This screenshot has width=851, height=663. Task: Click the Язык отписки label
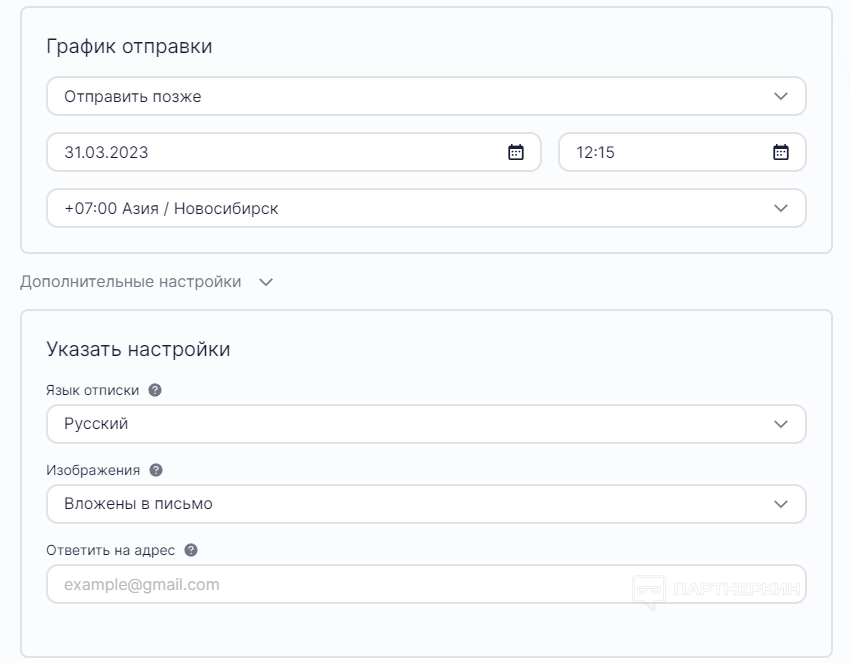(92, 390)
